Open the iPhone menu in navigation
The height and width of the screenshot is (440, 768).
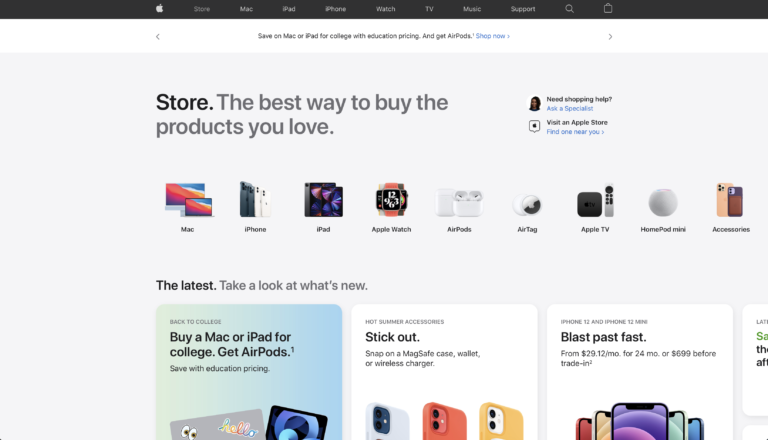336,9
